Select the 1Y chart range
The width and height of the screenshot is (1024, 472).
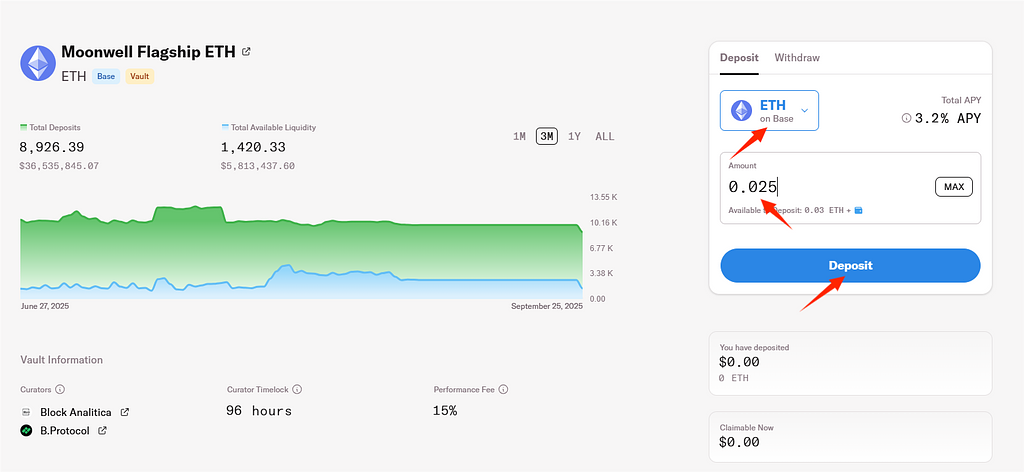click(x=574, y=137)
